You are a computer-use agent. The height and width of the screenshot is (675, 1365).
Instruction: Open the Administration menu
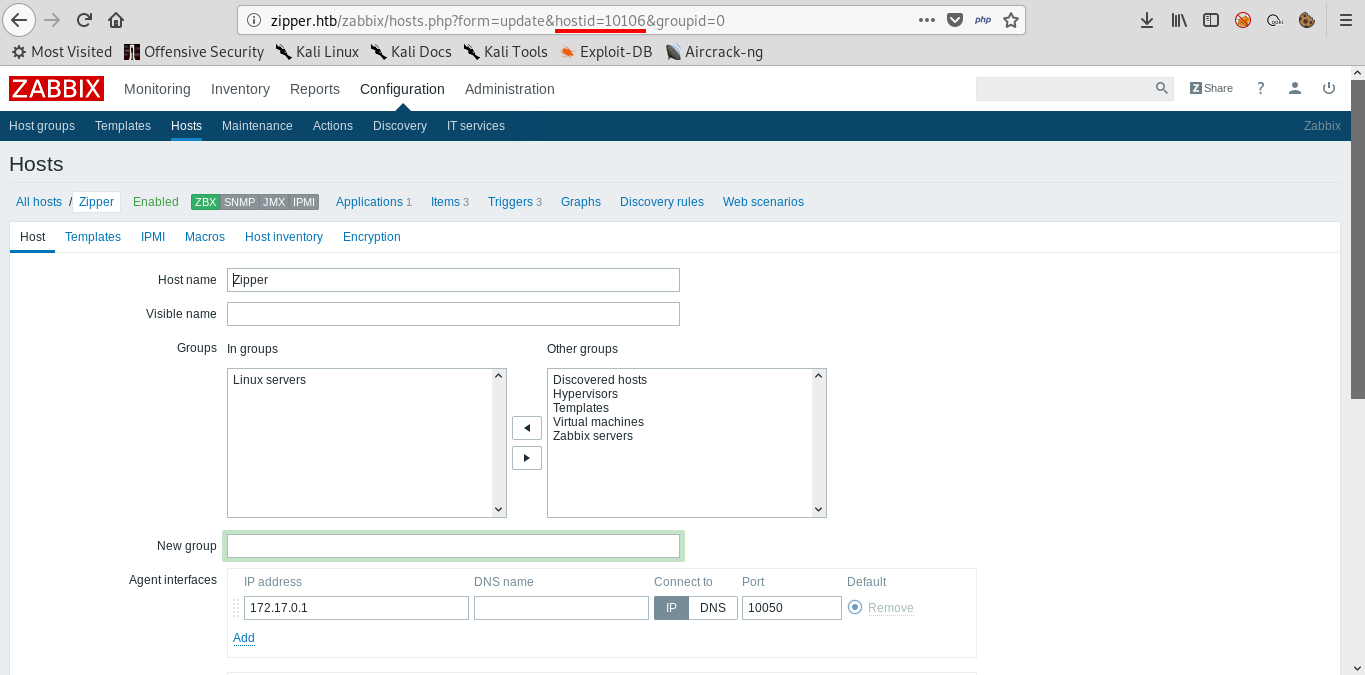509,89
